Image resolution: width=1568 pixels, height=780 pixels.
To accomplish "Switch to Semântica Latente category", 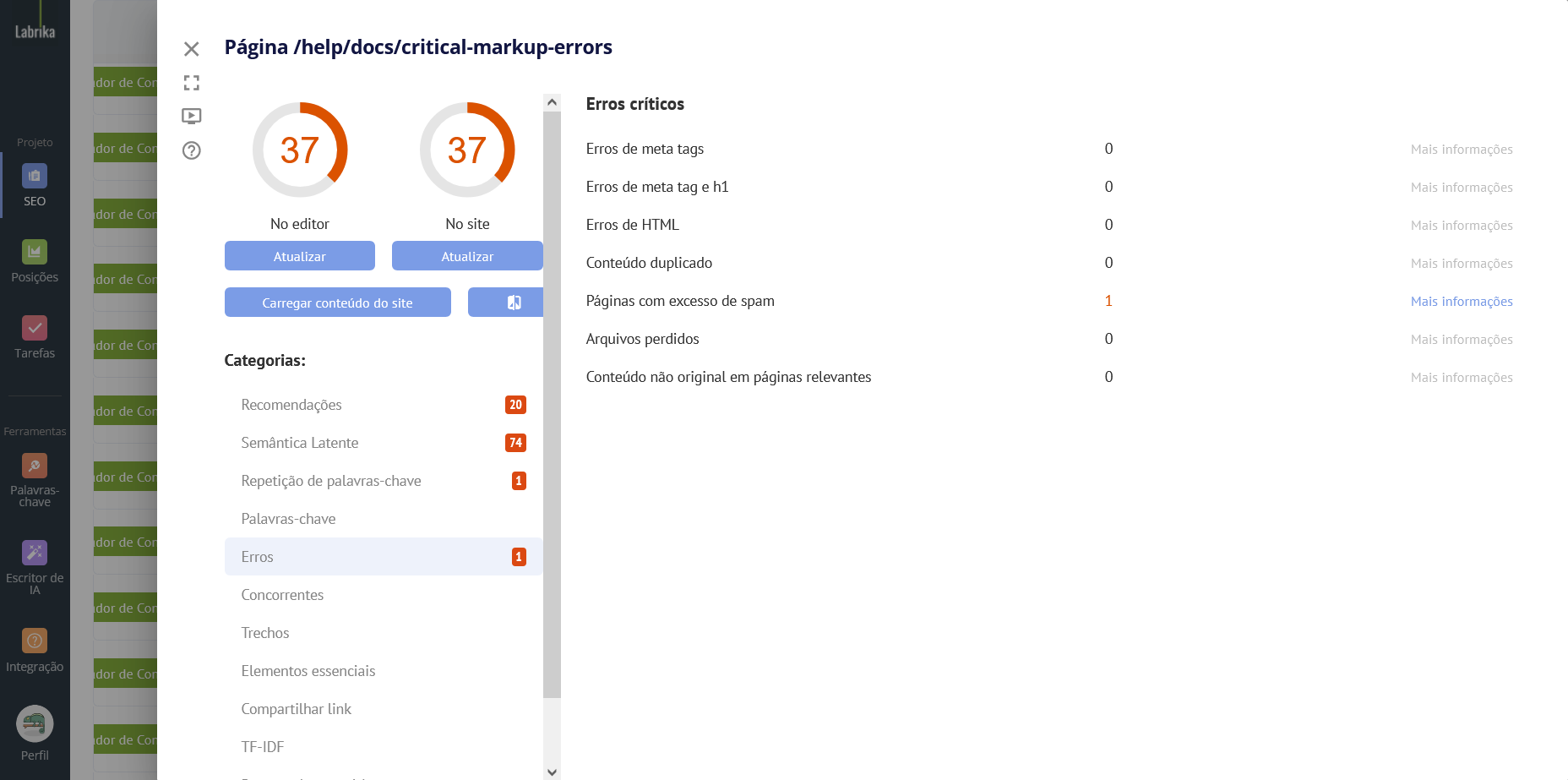I will click(x=300, y=443).
